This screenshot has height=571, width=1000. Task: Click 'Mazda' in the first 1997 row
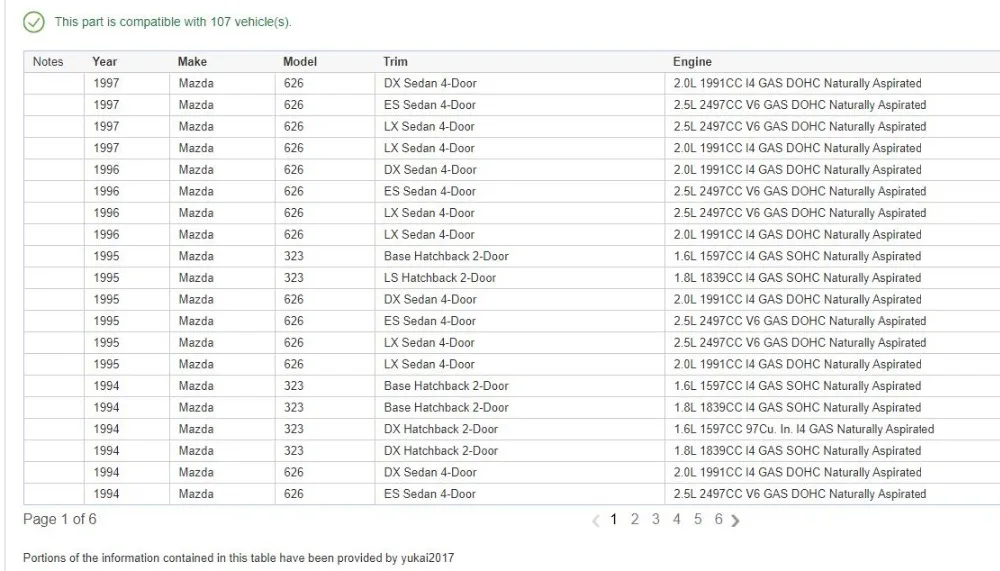[x=196, y=84]
